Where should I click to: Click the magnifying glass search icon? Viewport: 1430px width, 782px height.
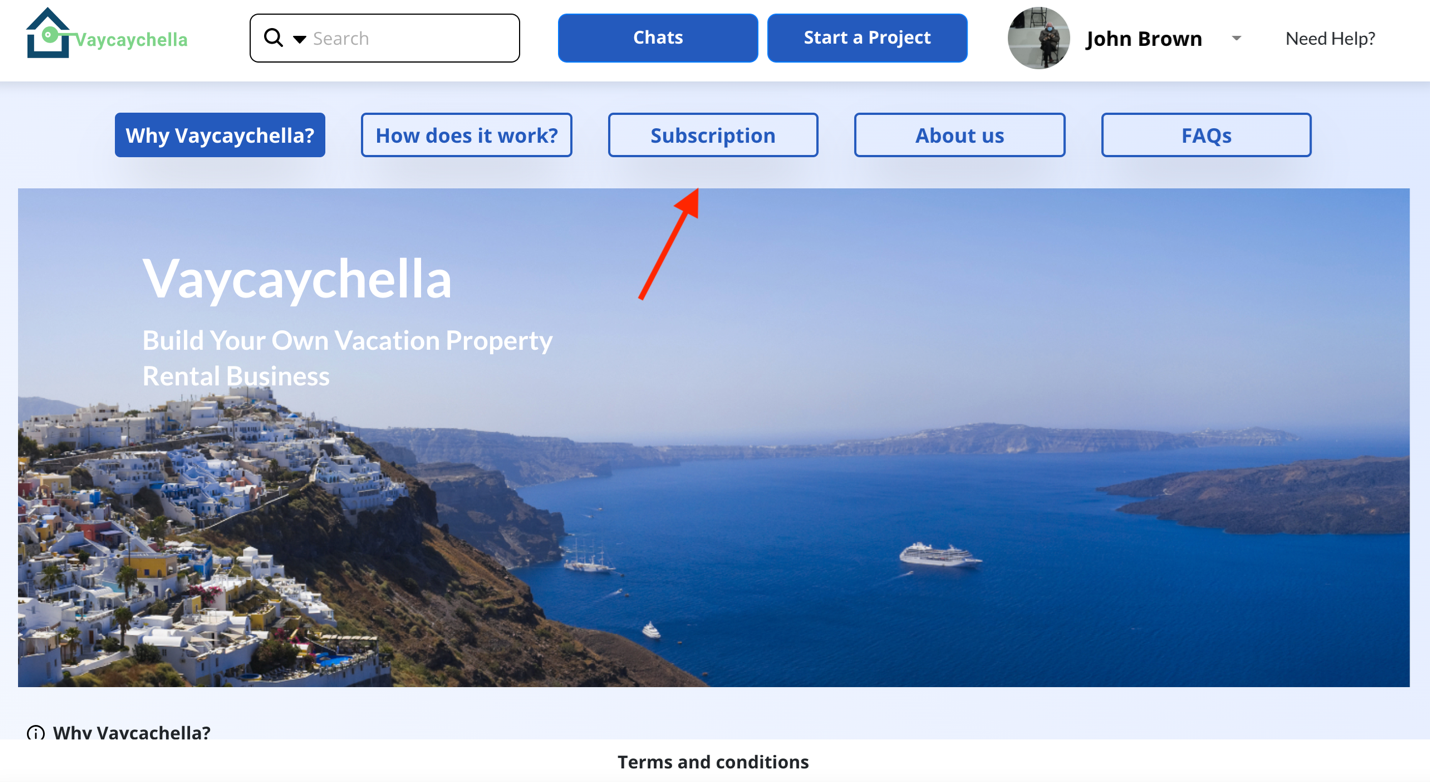tap(273, 38)
